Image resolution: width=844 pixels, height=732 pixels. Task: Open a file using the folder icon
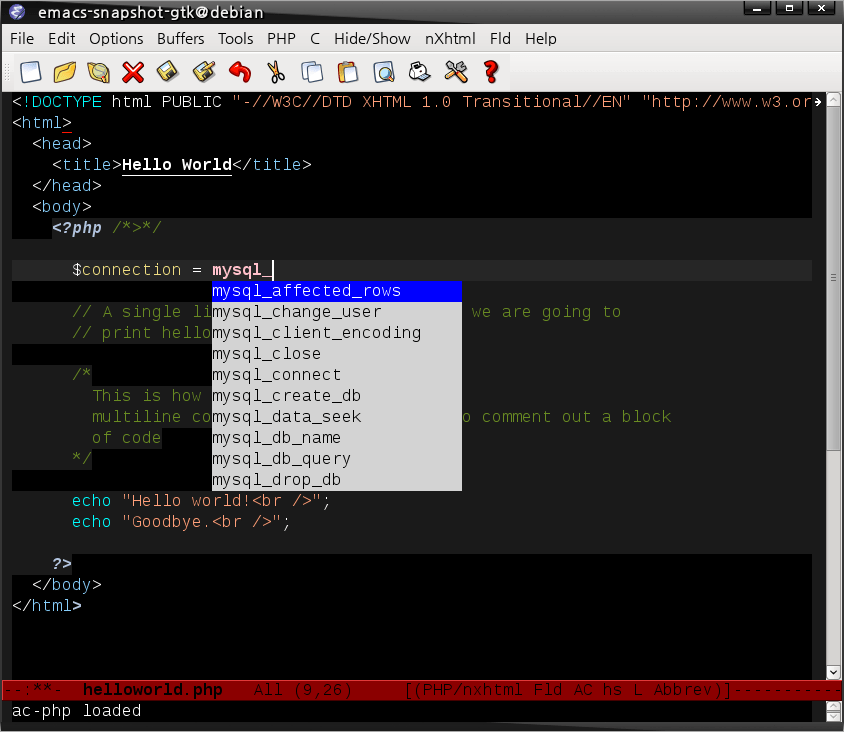coord(63,72)
